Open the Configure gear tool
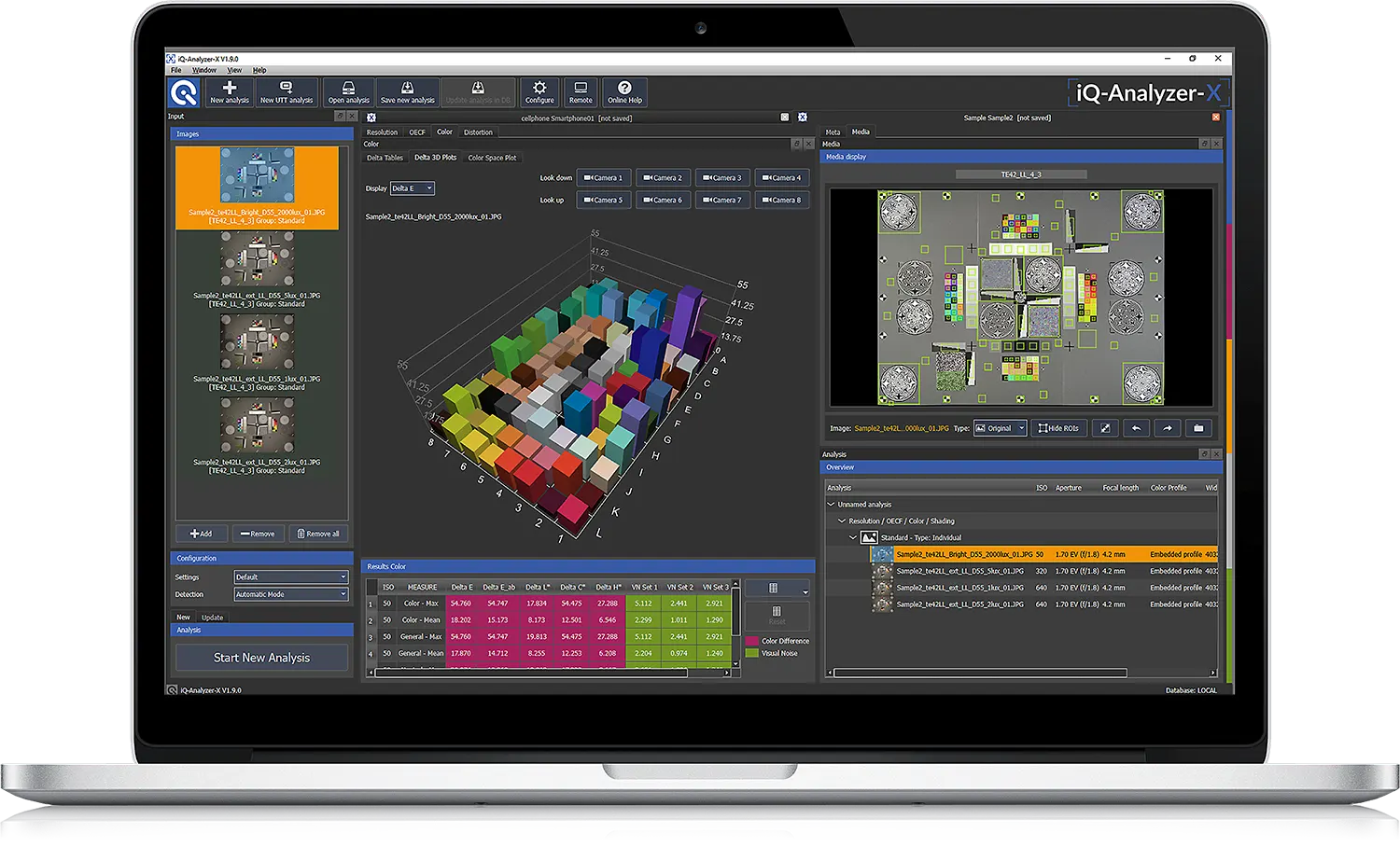Viewport: 1400px width, 861px height. 539,92
